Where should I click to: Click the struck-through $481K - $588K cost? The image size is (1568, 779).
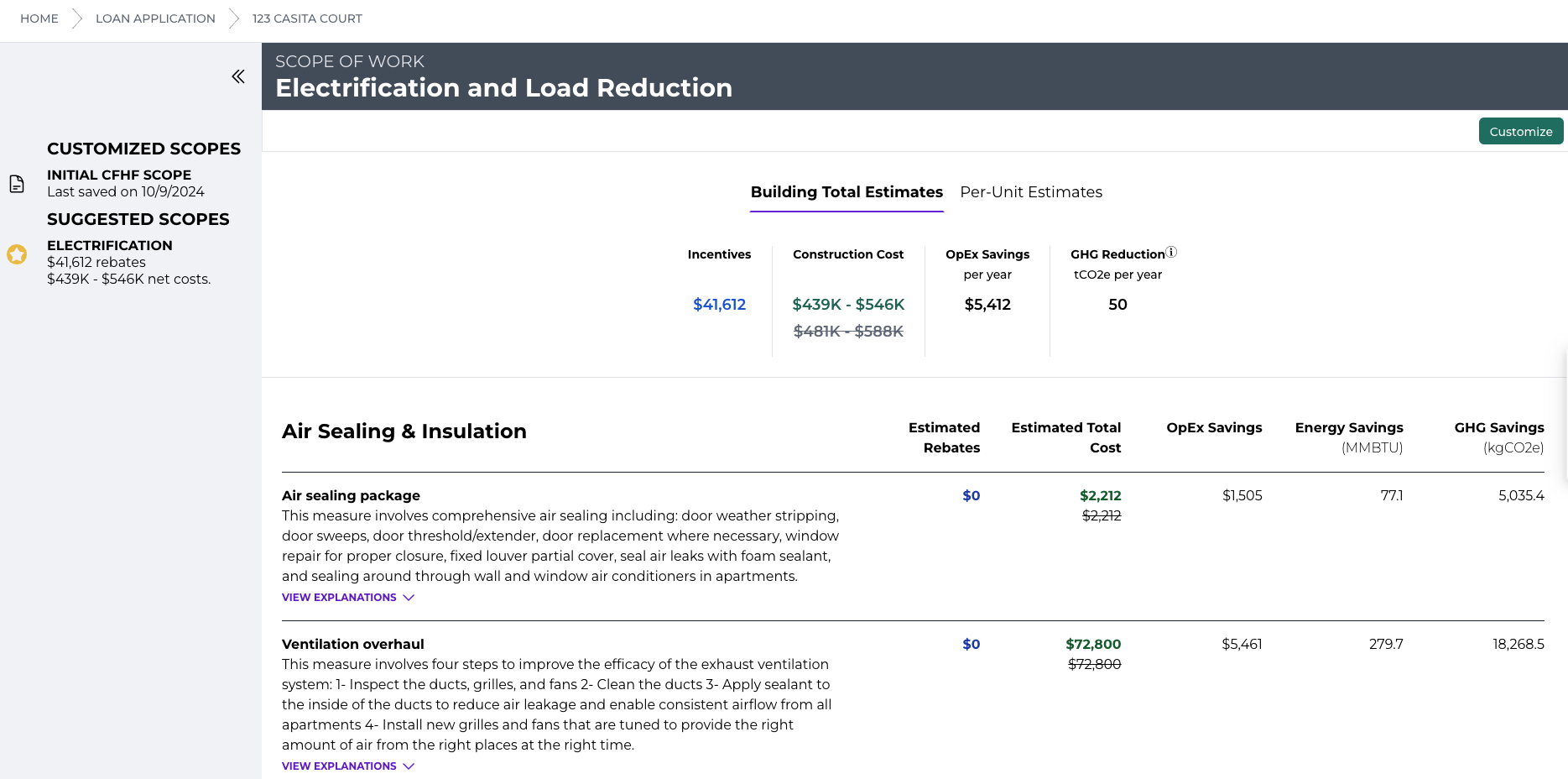(x=848, y=332)
